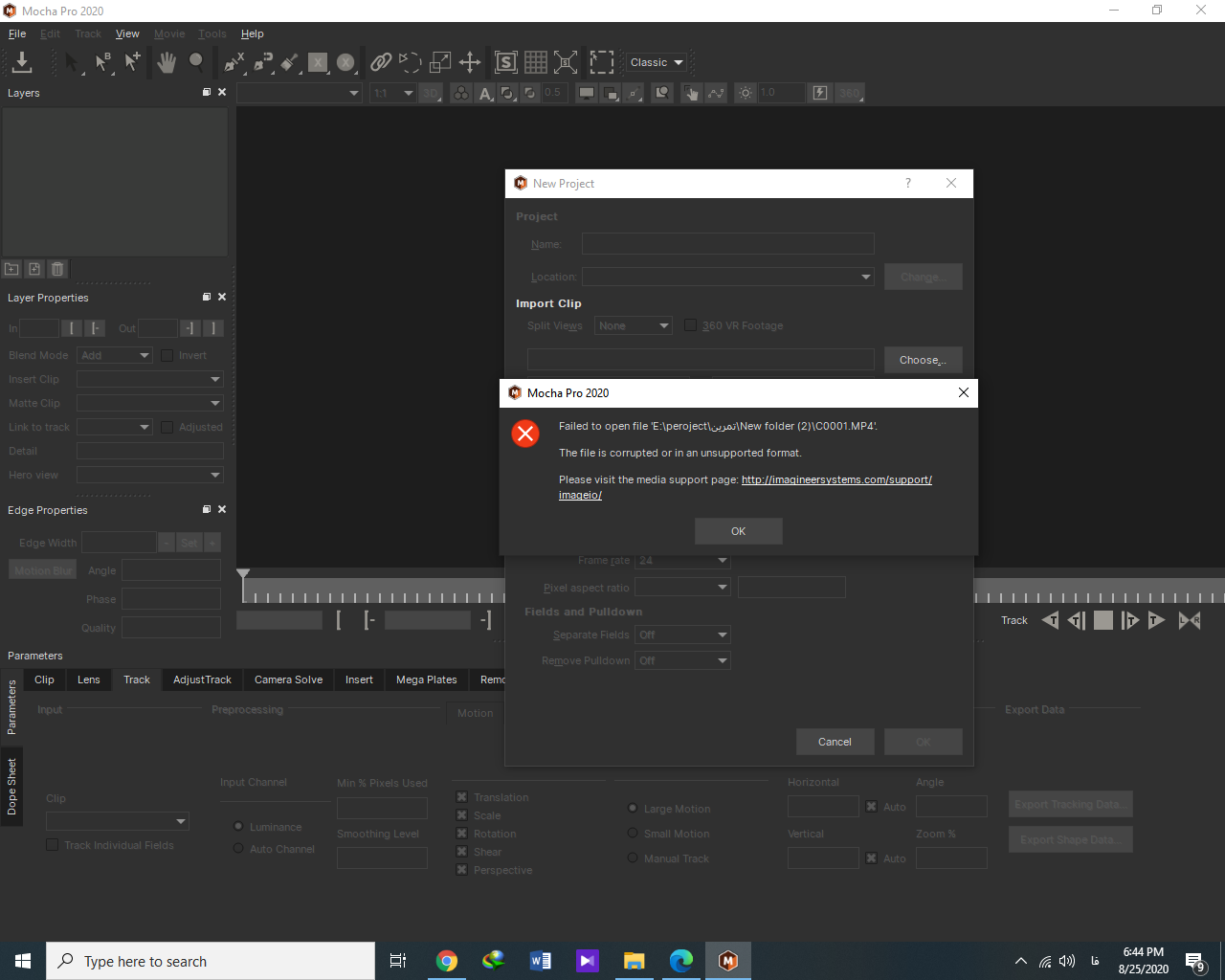
Task: Open the Help menu
Action: tap(252, 33)
